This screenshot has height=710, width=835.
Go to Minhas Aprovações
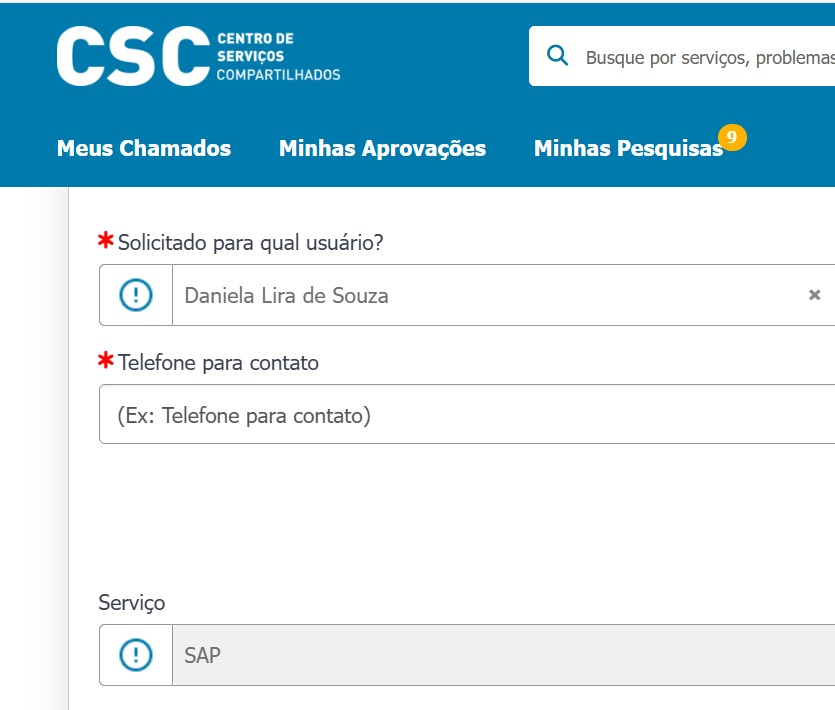pyautogui.click(x=382, y=148)
